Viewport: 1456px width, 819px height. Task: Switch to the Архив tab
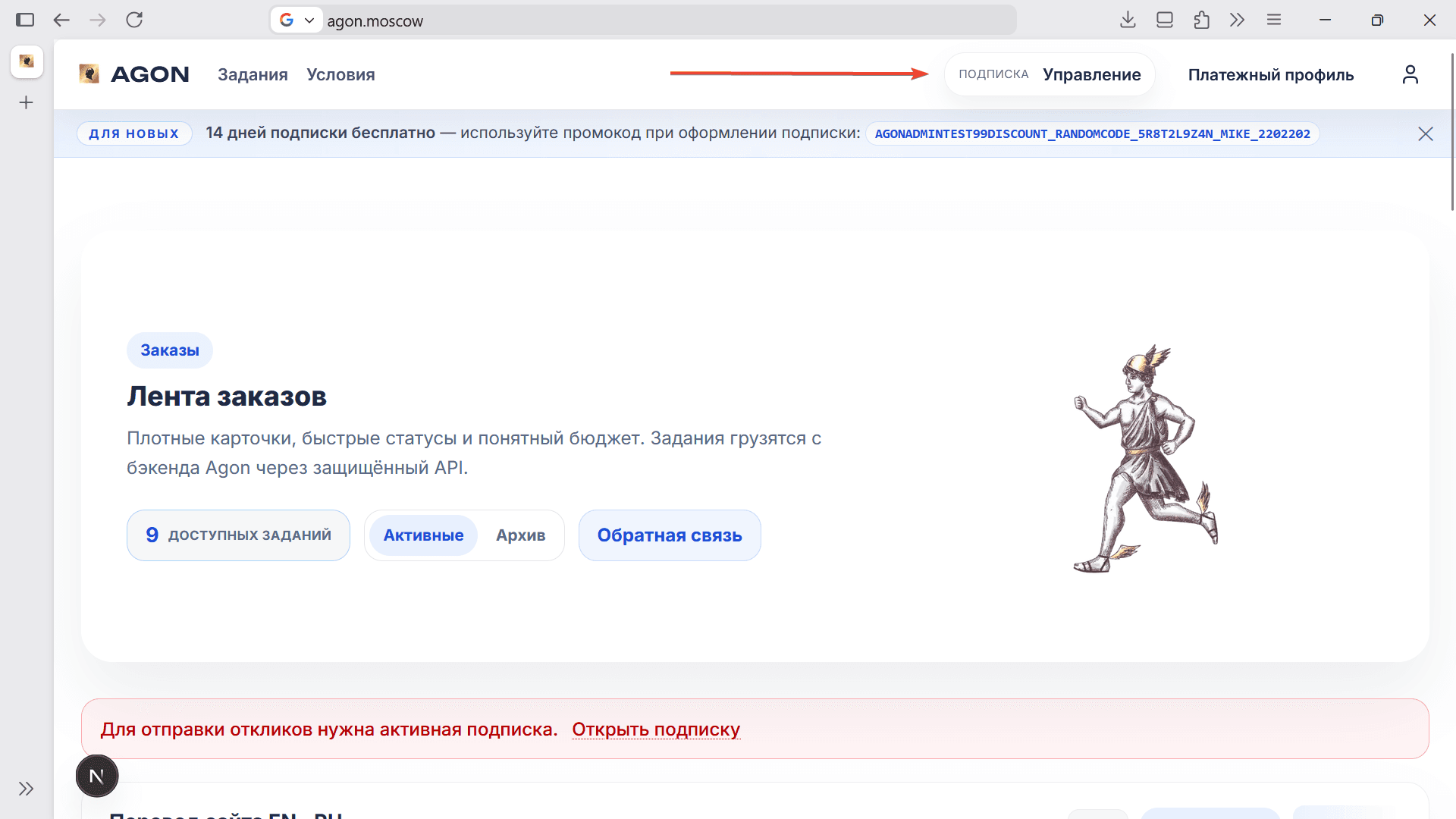(521, 535)
